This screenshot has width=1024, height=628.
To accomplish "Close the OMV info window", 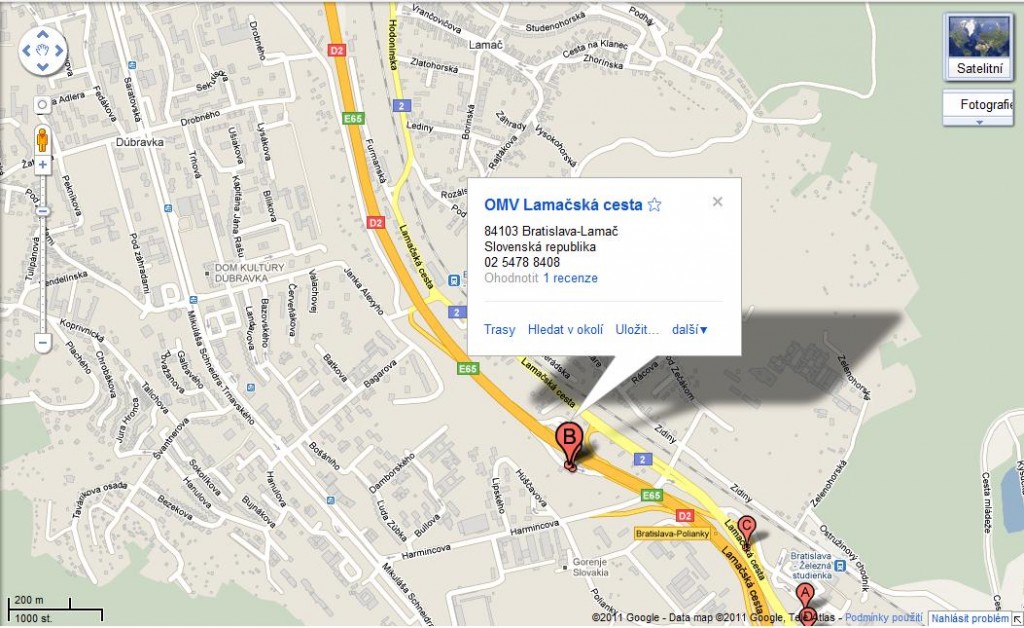I will (x=718, y=202).
